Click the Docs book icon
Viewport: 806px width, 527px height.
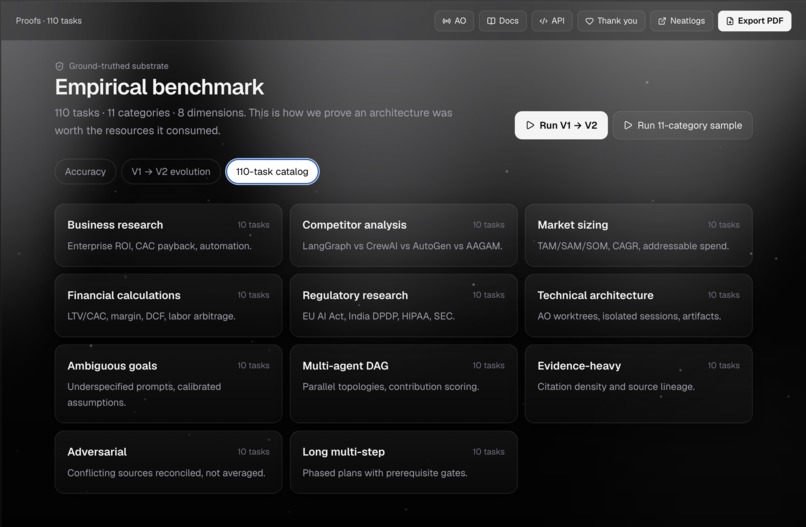[491, 21]
